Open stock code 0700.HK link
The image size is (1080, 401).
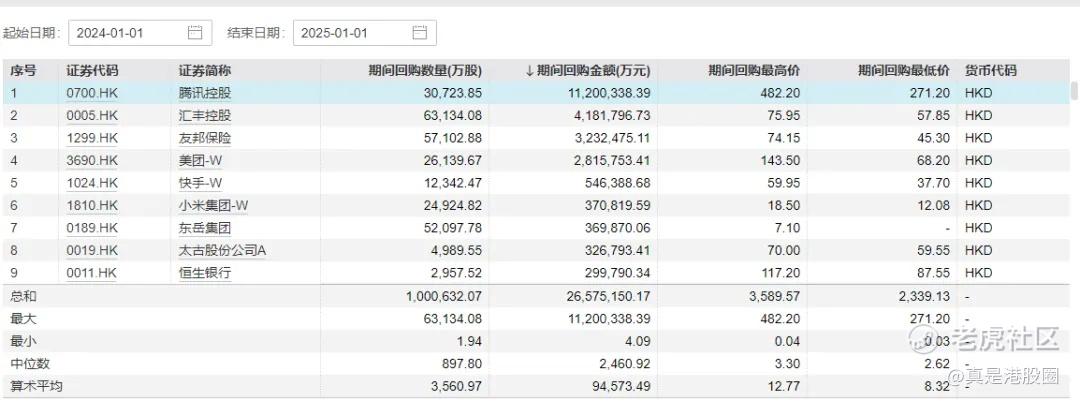tap(92, 93)
